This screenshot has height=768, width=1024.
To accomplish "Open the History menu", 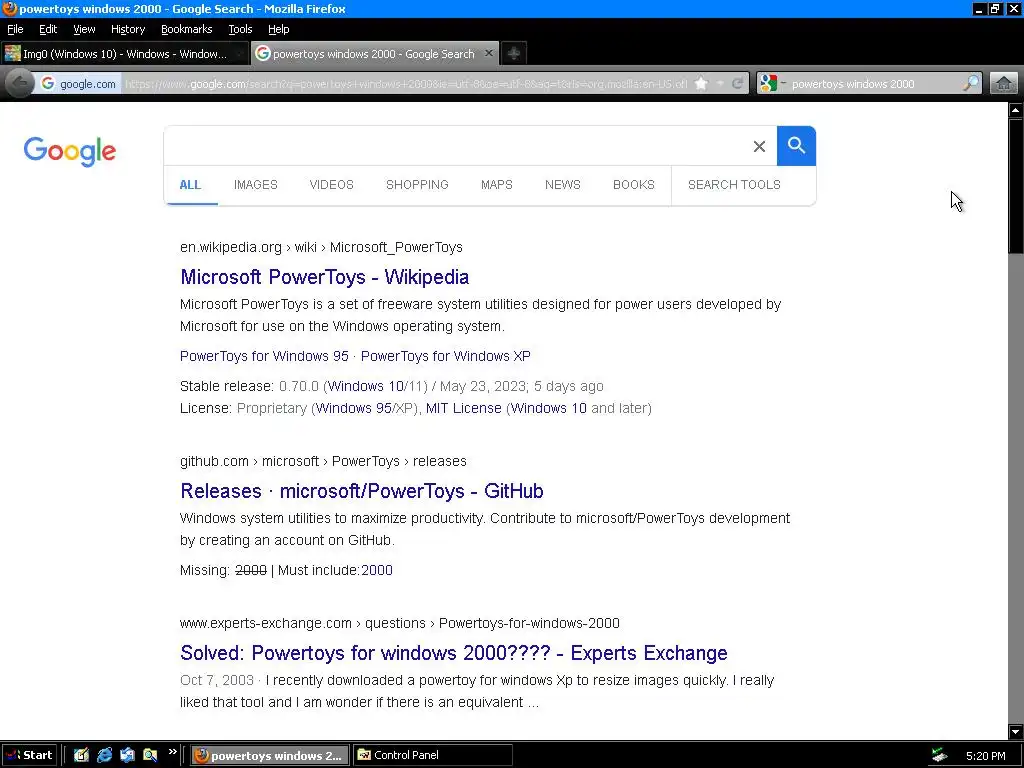I will click(x=128, y=29).
